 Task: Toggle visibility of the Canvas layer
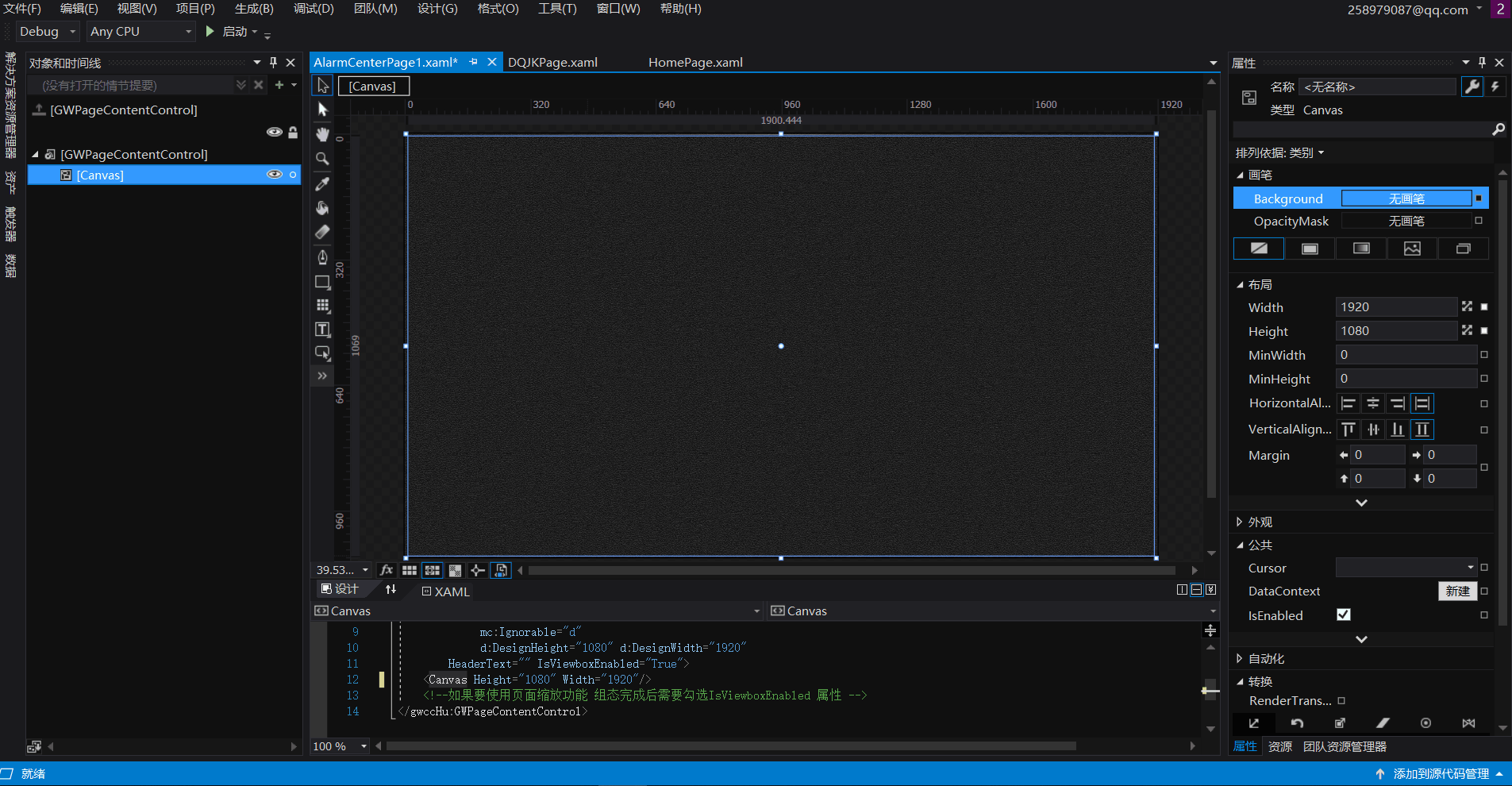tap(274, 175)
